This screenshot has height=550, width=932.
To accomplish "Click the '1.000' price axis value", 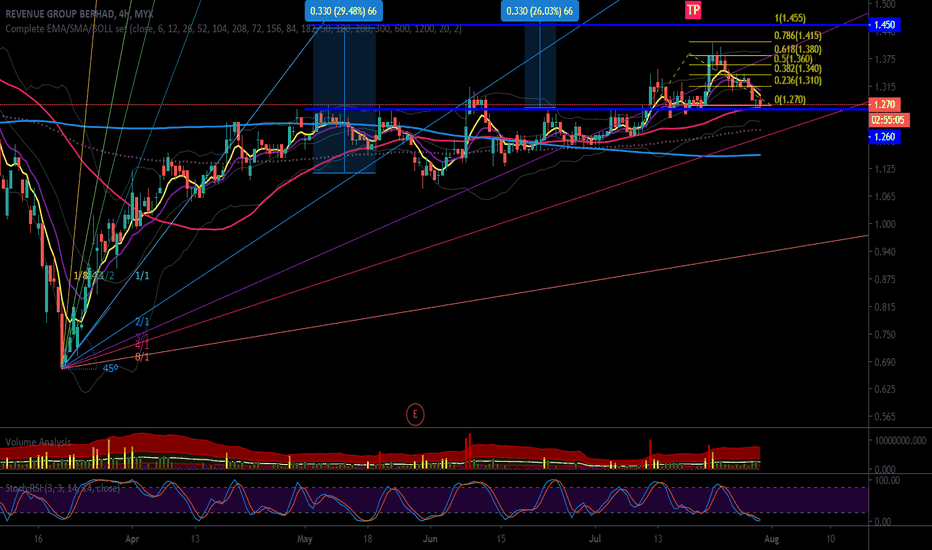I will [885, 224].
